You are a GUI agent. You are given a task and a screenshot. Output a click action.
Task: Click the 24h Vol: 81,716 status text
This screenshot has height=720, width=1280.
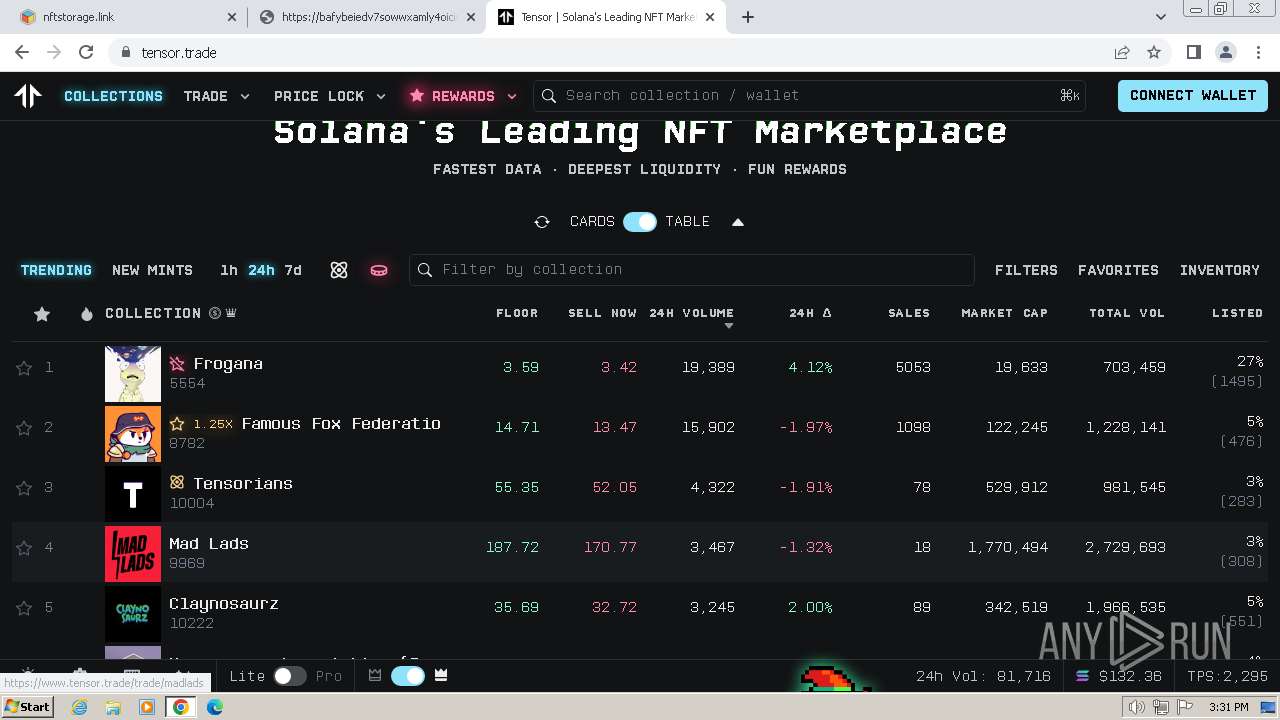[983, 676]
